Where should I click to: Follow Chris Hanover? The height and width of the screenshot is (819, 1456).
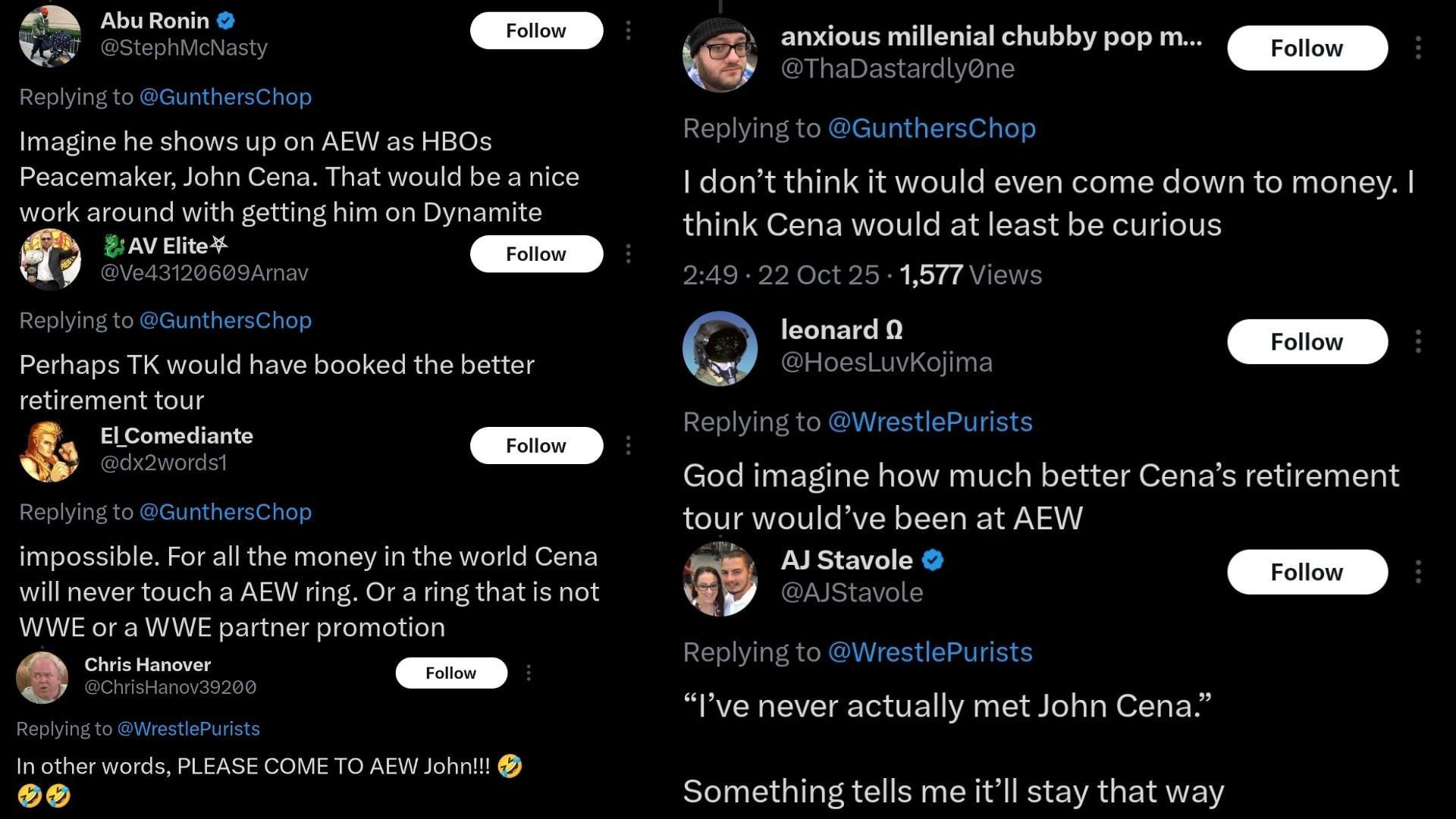tap(450, 673)
